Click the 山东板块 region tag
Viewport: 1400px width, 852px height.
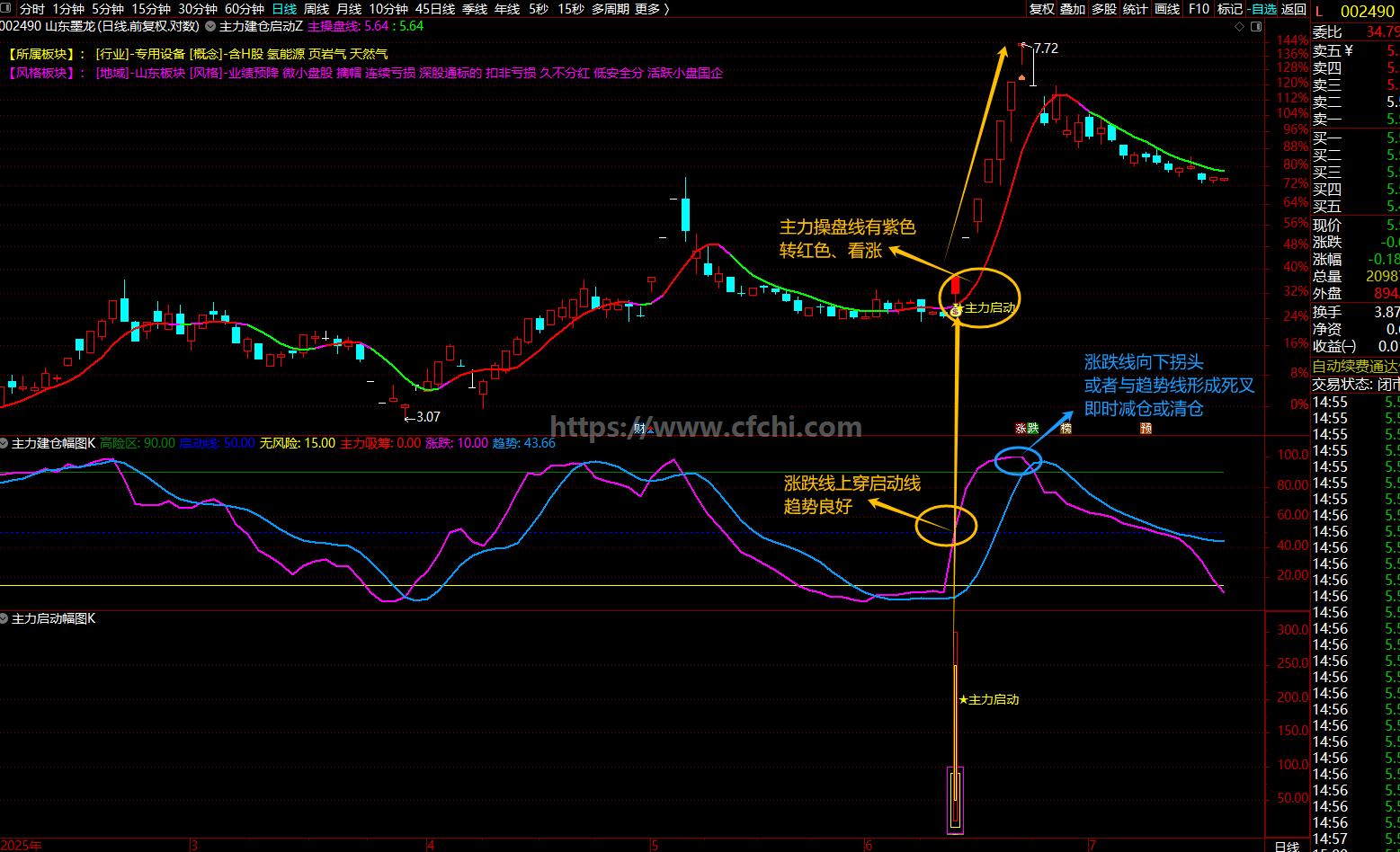pos(160,73)
